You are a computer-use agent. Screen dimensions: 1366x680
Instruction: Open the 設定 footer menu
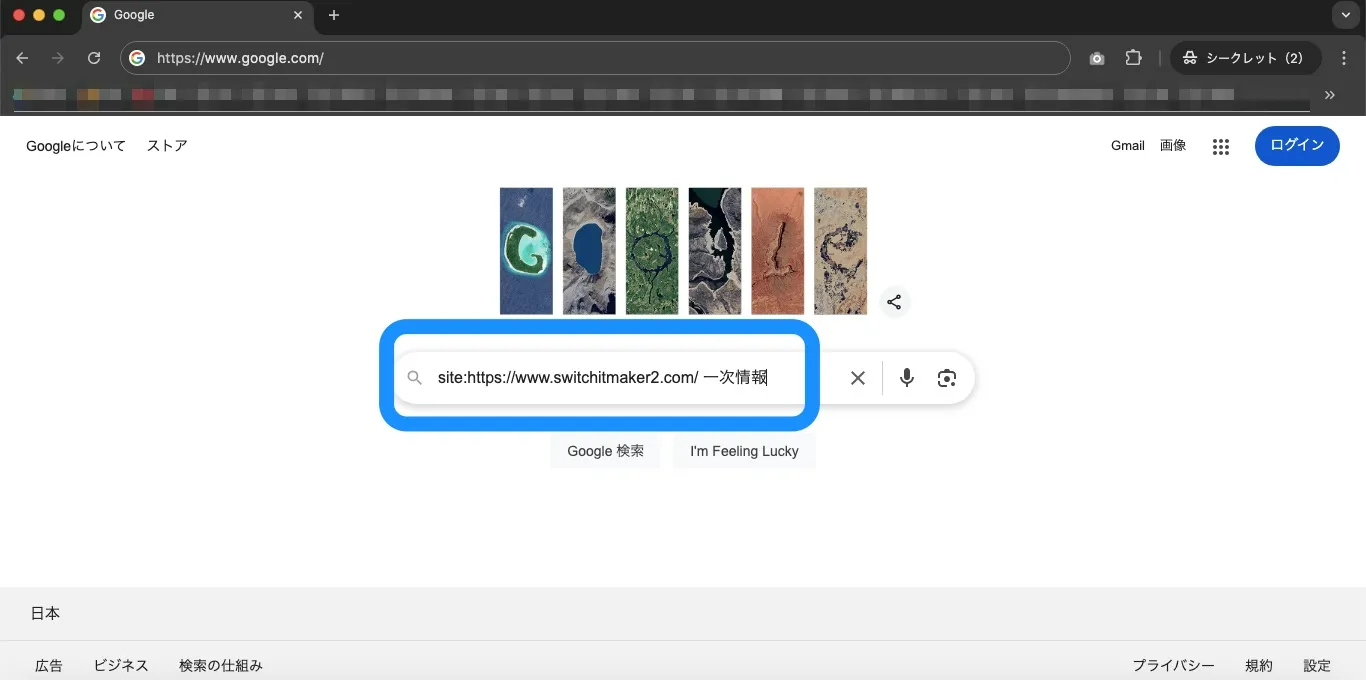1317,666
